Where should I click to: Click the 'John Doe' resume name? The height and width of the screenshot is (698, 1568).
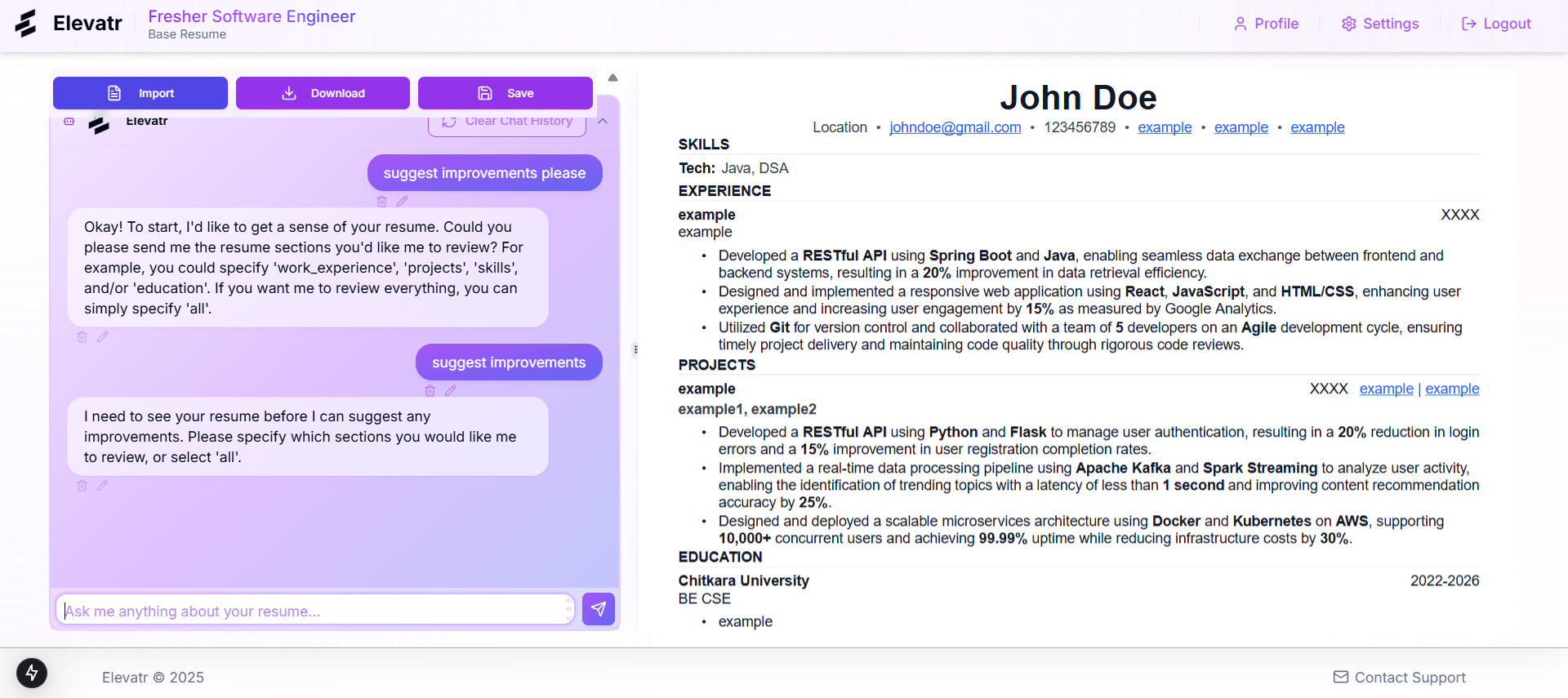pos(1078,97)
